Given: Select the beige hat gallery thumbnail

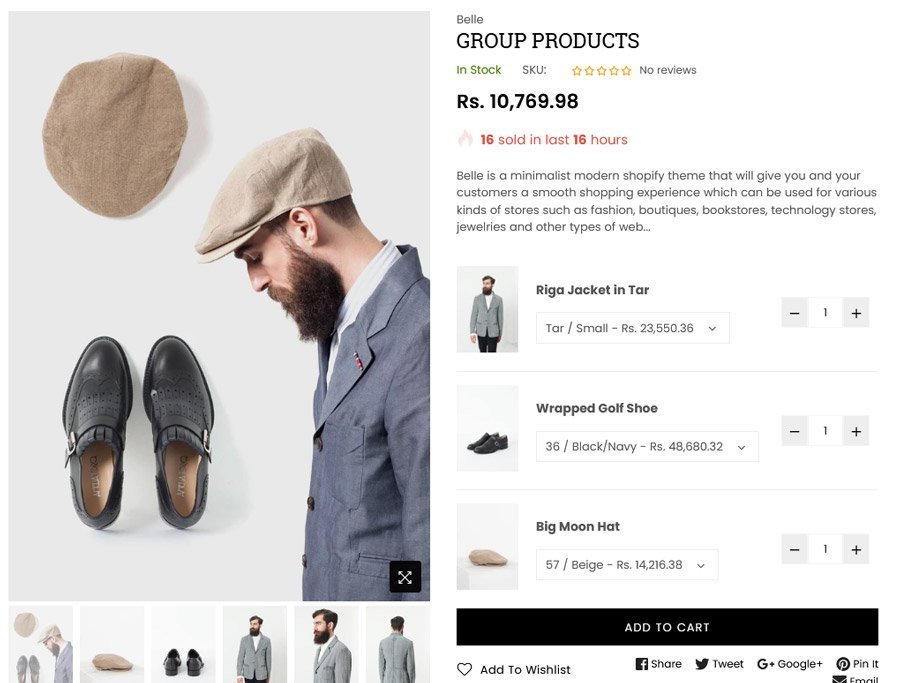Looking at the screenshot, I should click(112, 644).
